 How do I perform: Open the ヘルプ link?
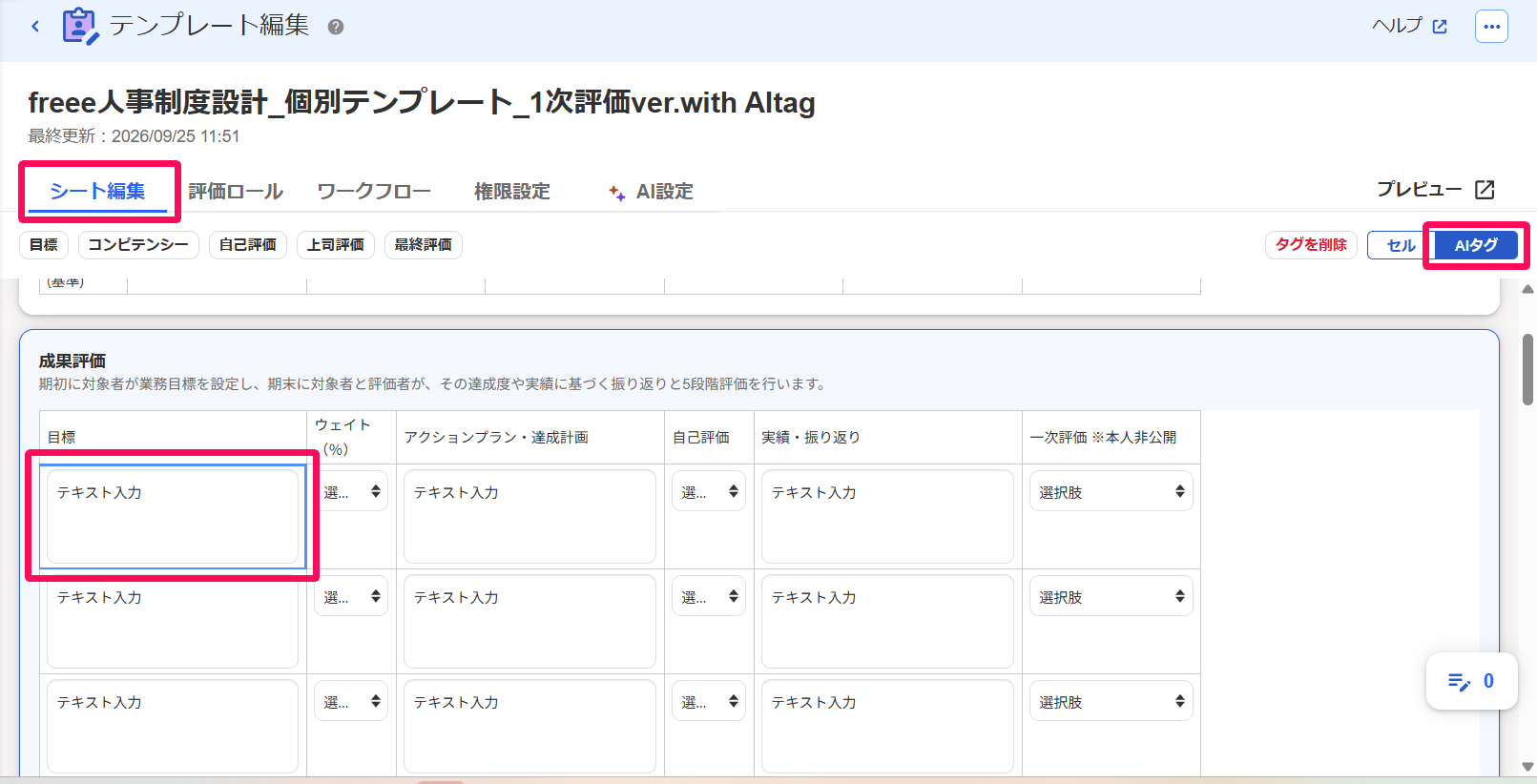pos(1410,26)
